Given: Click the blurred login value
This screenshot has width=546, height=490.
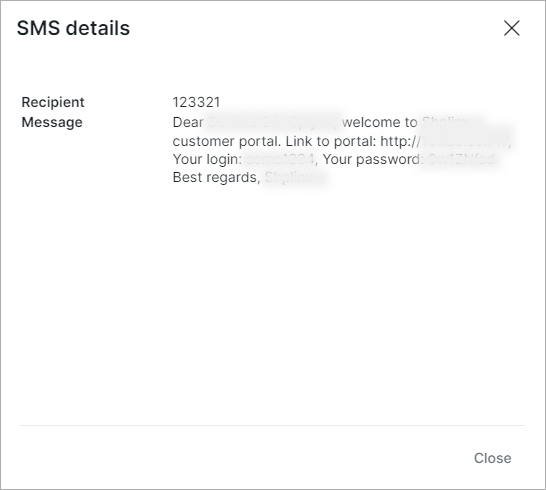Looking at the screenshot, I should (x=281, y=159).
